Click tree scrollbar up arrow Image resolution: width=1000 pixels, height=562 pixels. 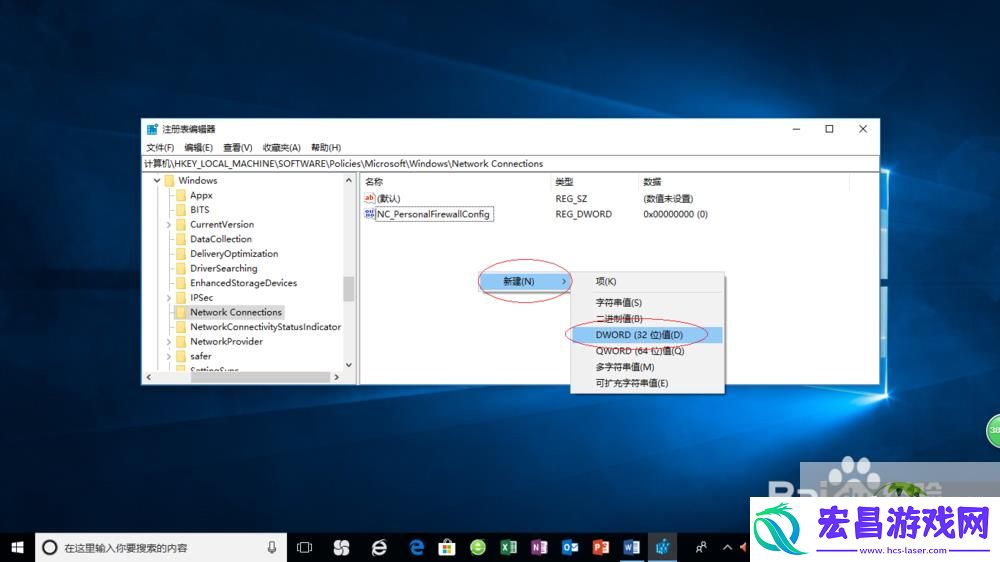point(348,181)
